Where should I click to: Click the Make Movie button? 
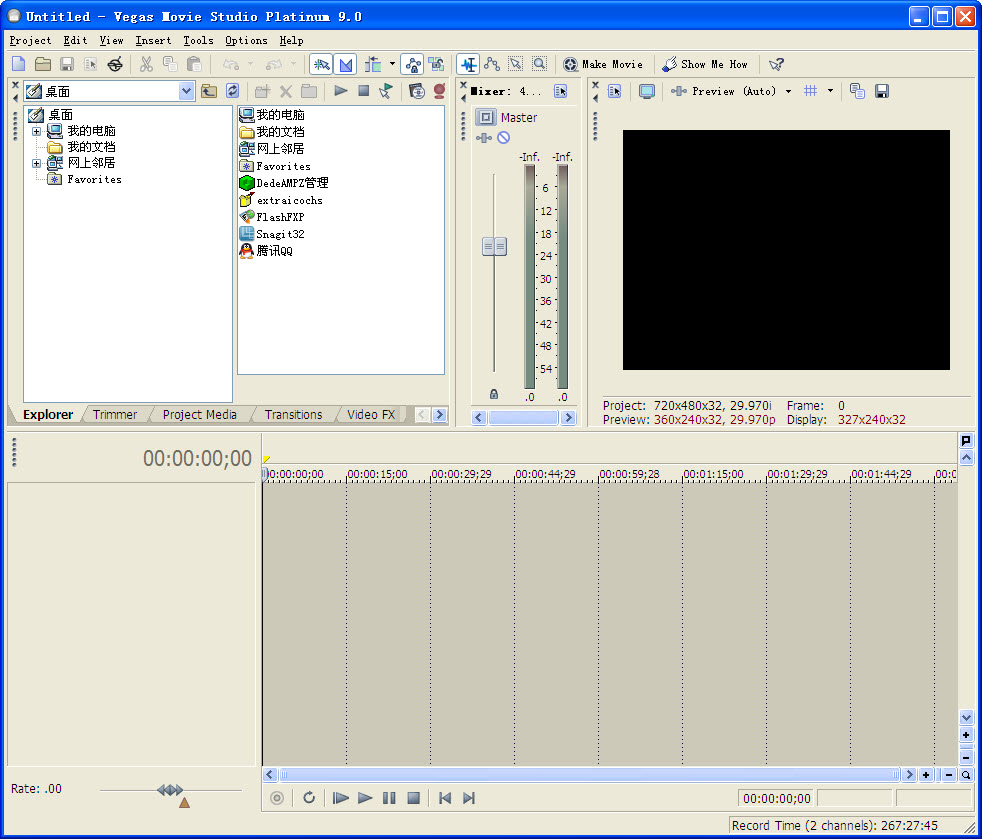point(603,64)
